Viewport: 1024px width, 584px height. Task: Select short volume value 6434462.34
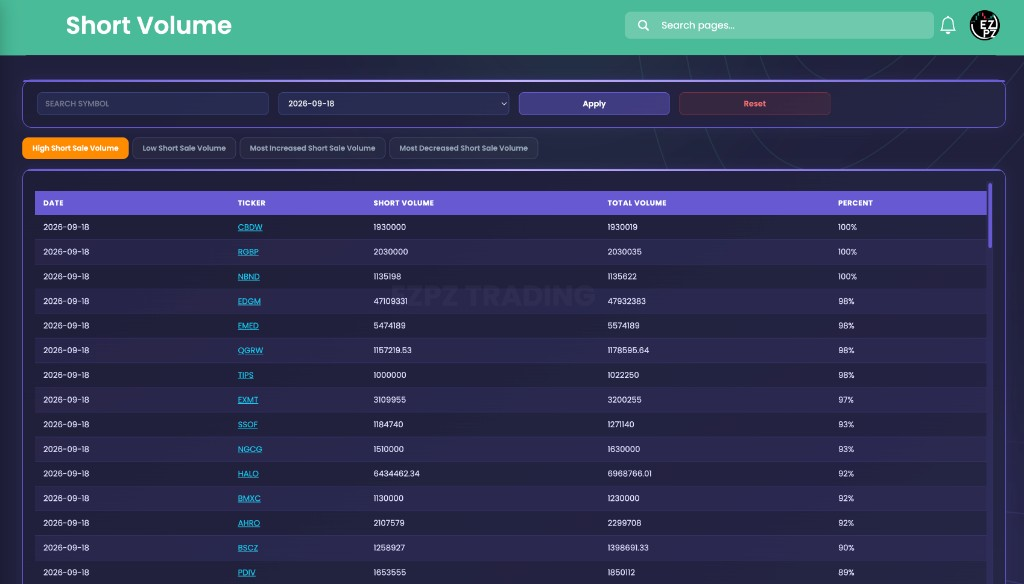(x=396, y=474)
